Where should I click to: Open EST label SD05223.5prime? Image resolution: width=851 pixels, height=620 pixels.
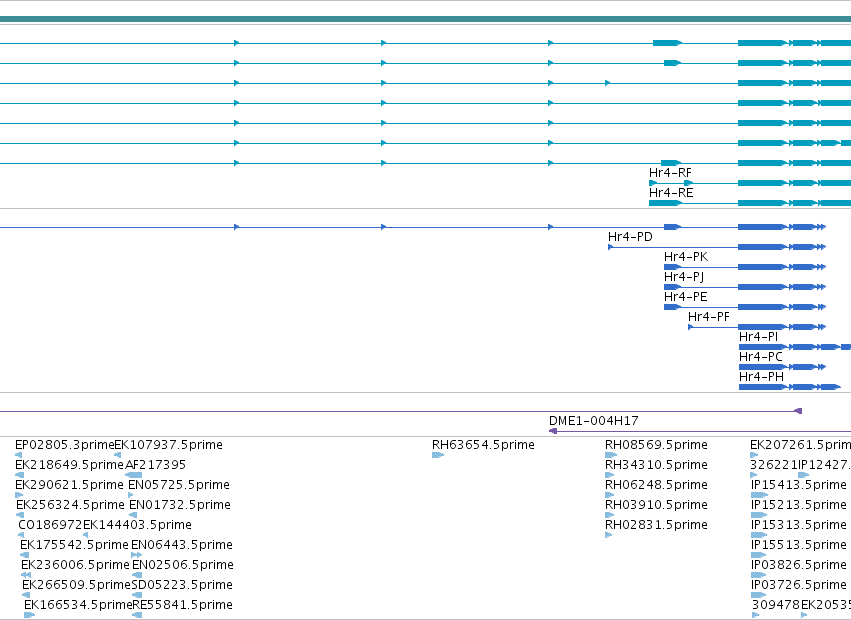tap(182, 585)
